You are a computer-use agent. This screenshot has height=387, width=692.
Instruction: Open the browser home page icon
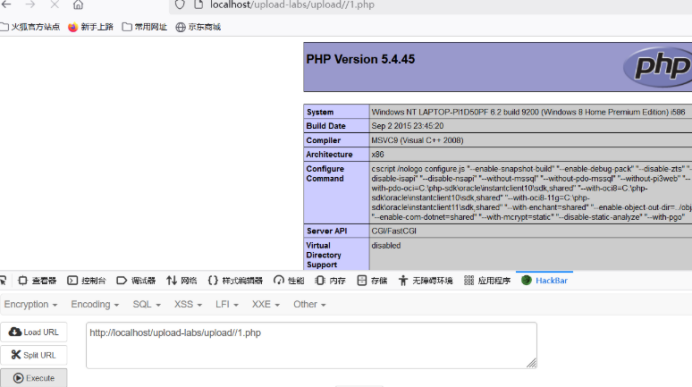tap(78, 4)
